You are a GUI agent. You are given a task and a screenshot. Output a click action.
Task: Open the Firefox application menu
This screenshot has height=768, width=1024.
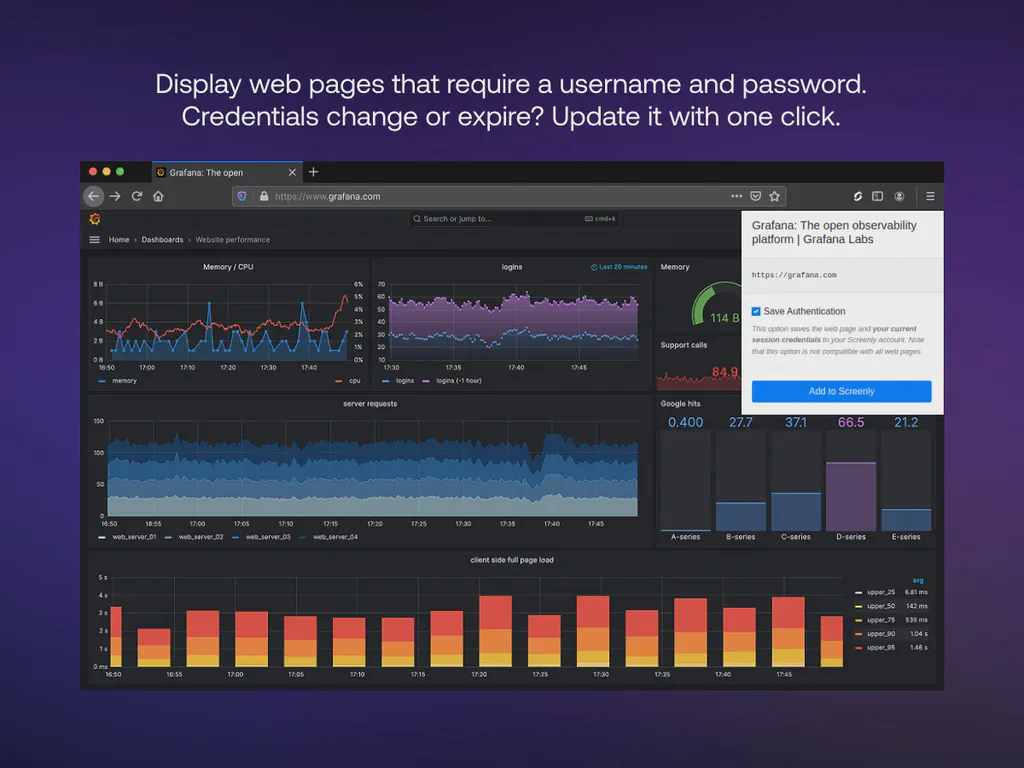coord(929,196)
